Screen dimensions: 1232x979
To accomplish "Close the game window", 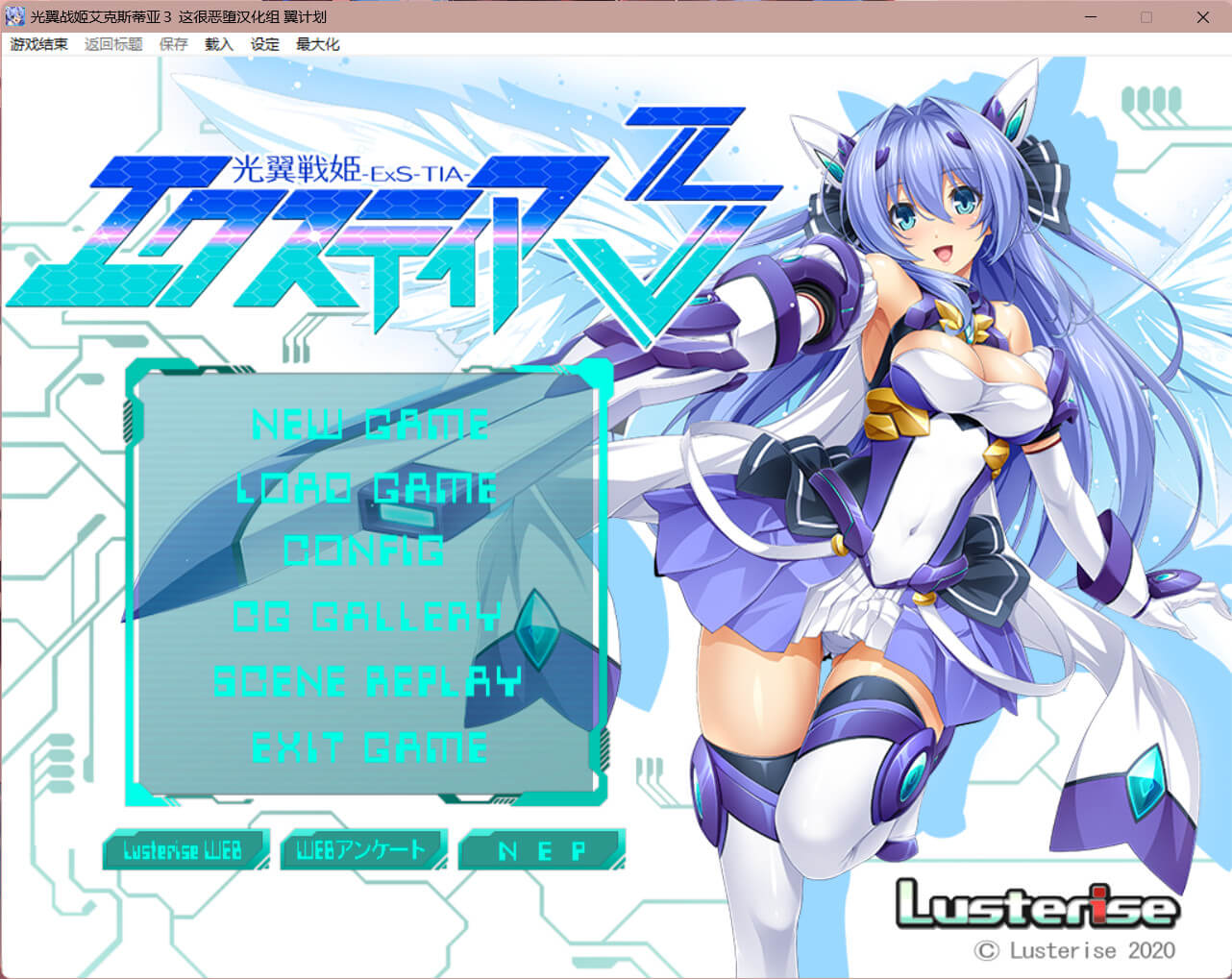I will coord(1202,17).
